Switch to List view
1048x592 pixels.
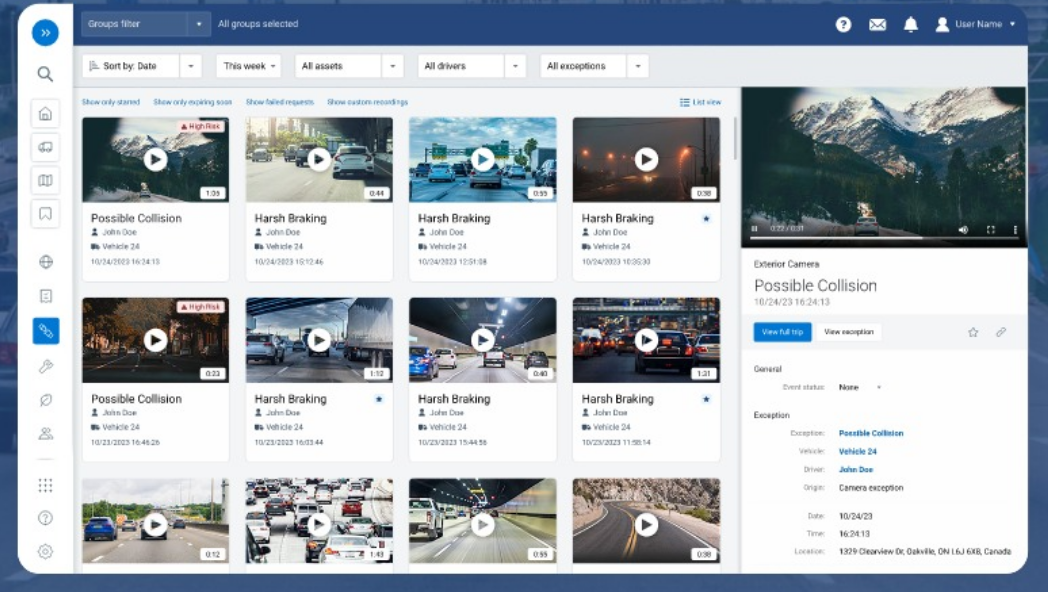pyautogui.click(x=700, y=102)
